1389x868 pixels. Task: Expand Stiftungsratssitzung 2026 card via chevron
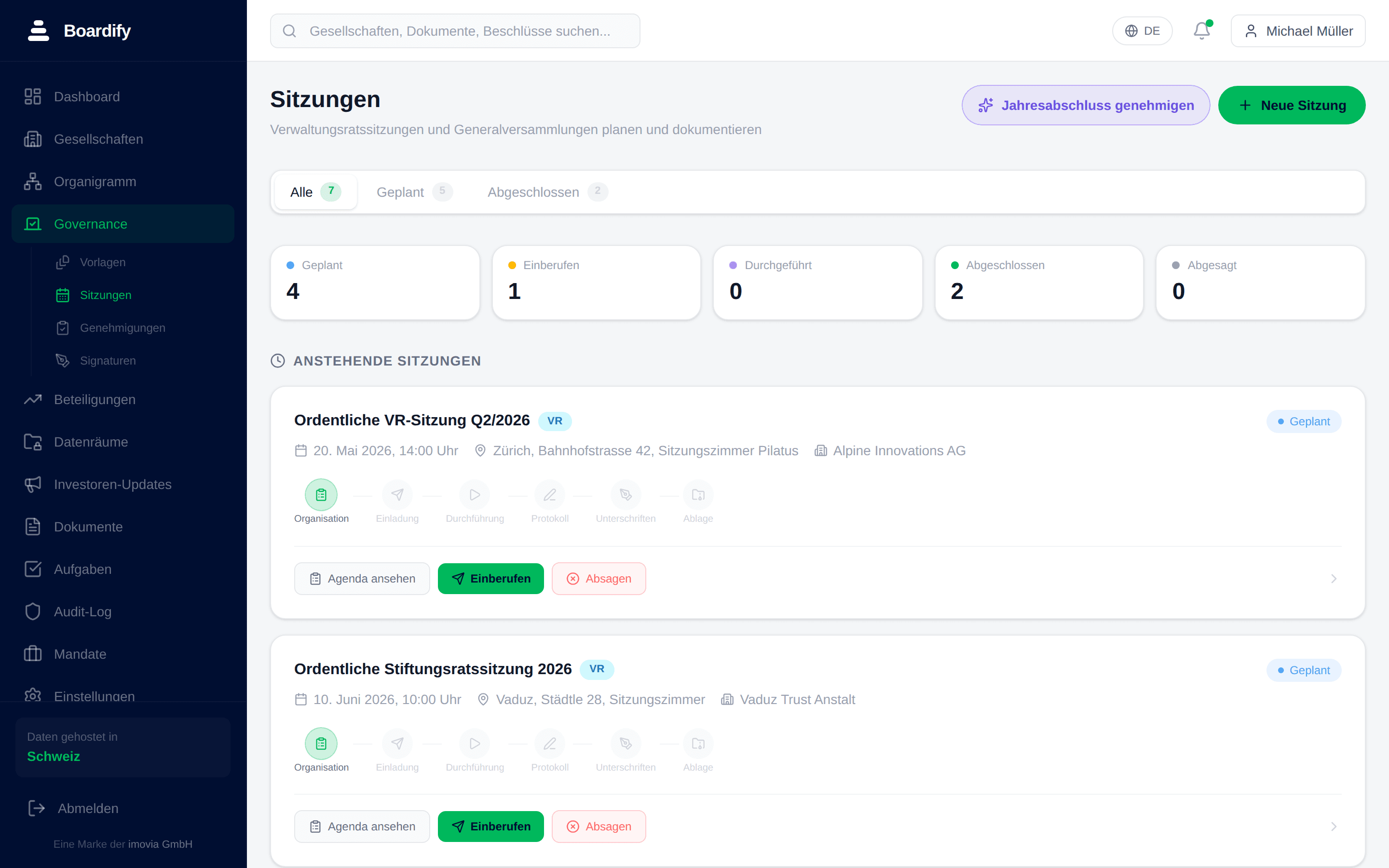pos(1334,827)
